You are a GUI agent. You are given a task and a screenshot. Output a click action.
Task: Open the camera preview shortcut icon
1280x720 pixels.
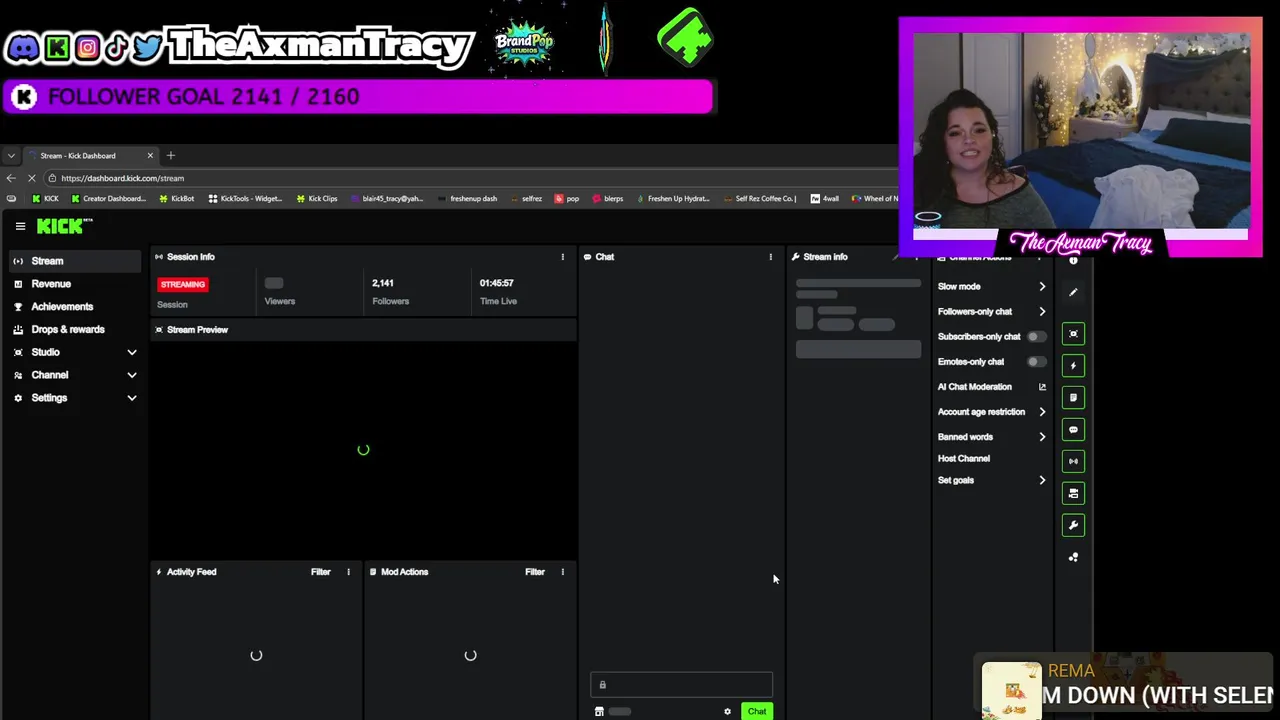tap(1073, 493)
